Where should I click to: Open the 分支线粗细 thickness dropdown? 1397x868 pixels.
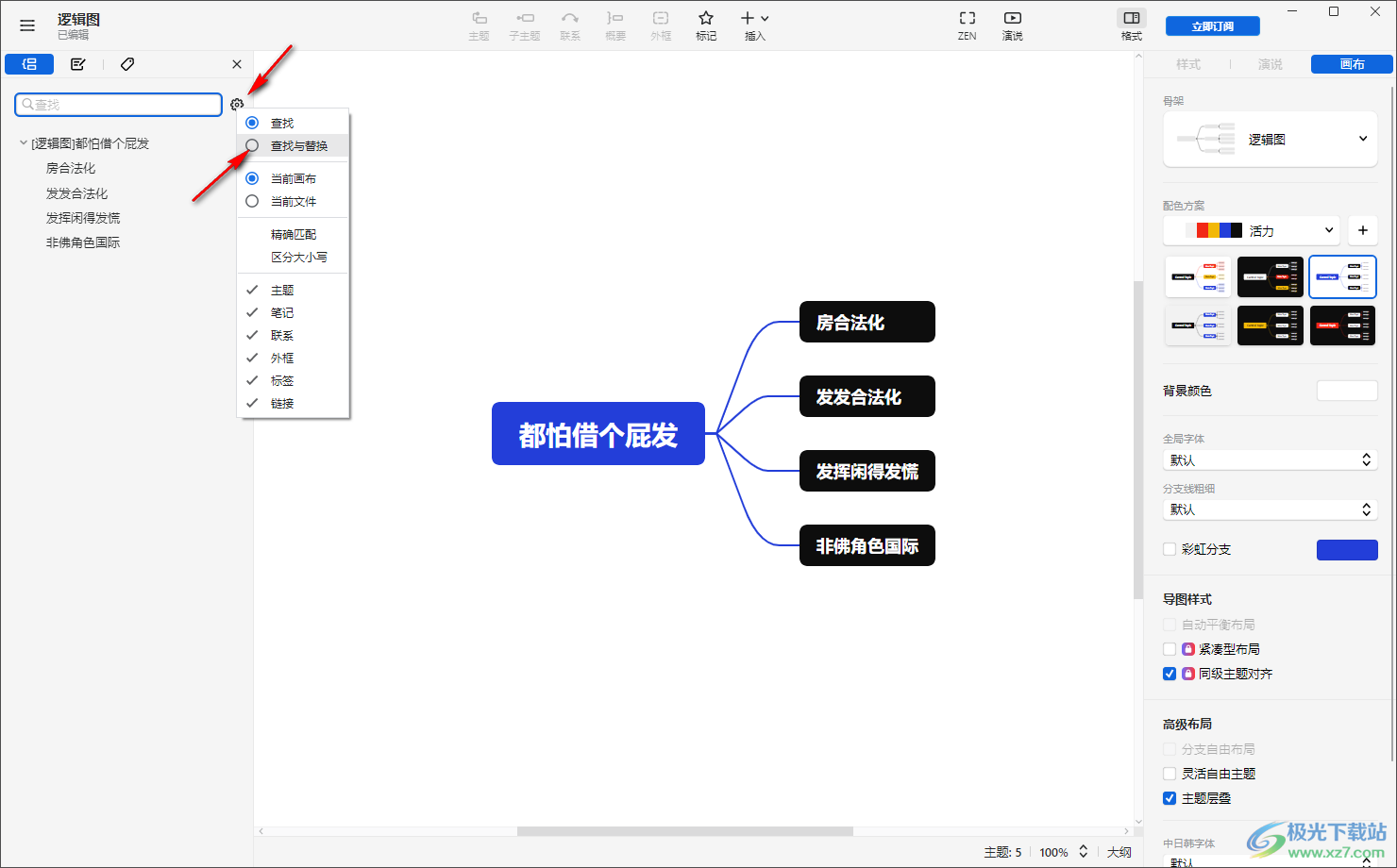pos(1271,509)
